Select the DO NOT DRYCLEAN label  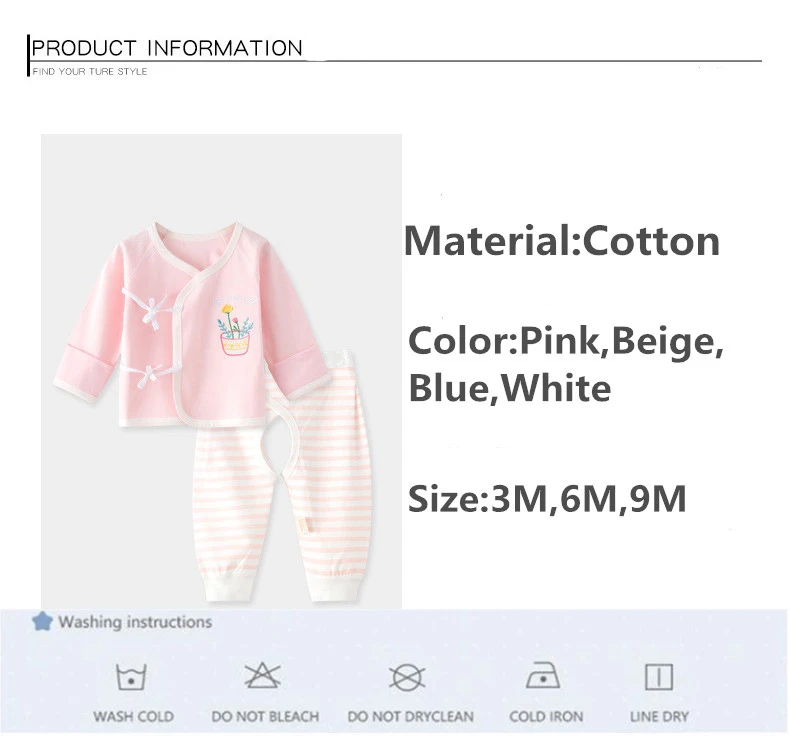[x=411, y=716]
